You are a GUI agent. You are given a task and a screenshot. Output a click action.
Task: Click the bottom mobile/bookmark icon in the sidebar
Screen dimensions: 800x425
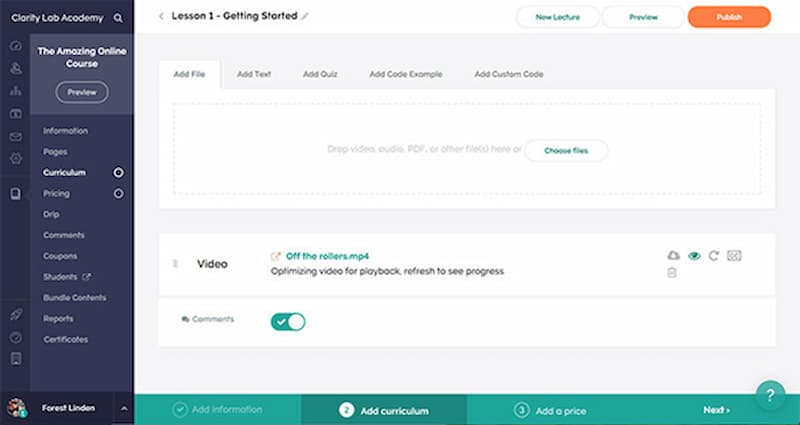pyautogui.click(x=16, y=359)
